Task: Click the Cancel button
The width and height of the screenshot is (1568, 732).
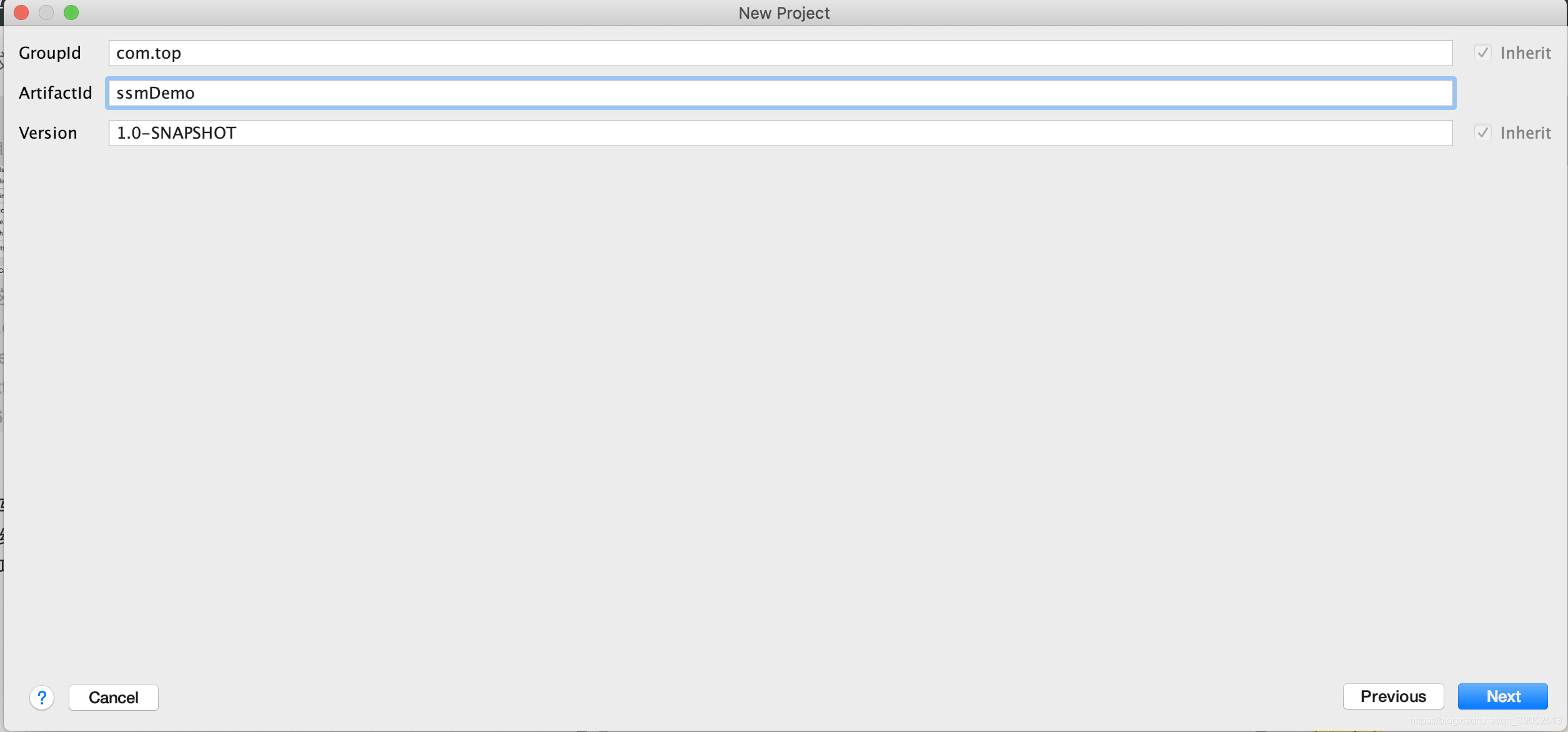Action: point(113,698)
